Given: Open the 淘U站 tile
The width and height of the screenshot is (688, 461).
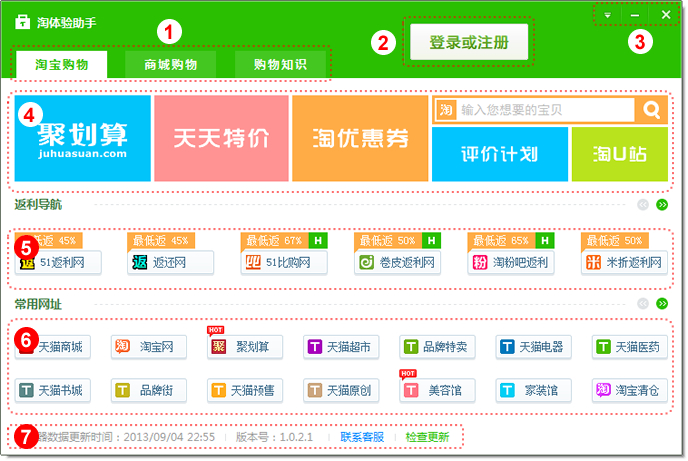Looking at the screenshot, I should [620, 154].
